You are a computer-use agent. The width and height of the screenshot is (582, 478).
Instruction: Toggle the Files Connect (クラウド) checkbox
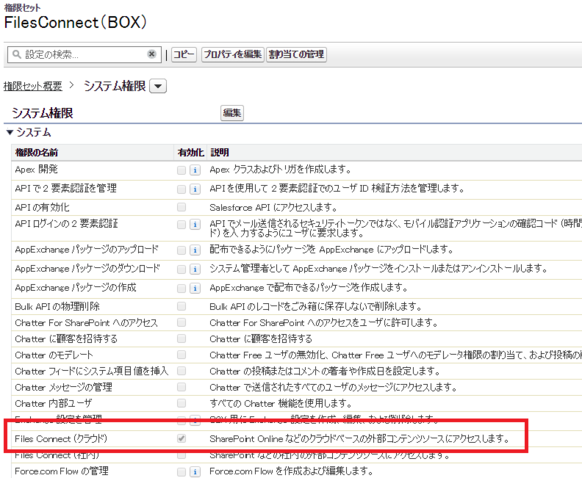click(x=182, y=439)
